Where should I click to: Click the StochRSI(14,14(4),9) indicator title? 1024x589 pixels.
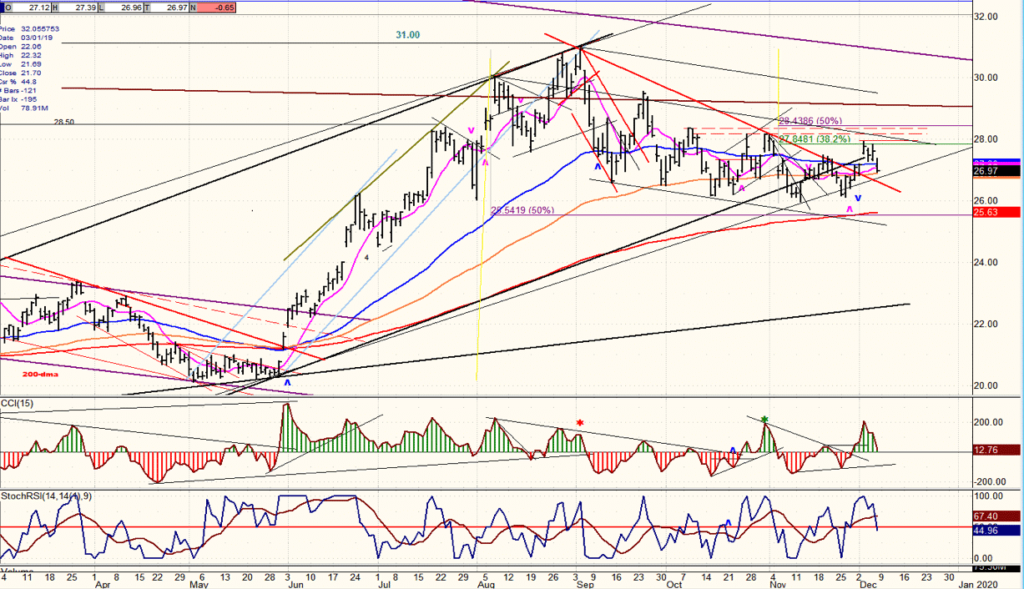pyautogui.click(x=46, y=496)
